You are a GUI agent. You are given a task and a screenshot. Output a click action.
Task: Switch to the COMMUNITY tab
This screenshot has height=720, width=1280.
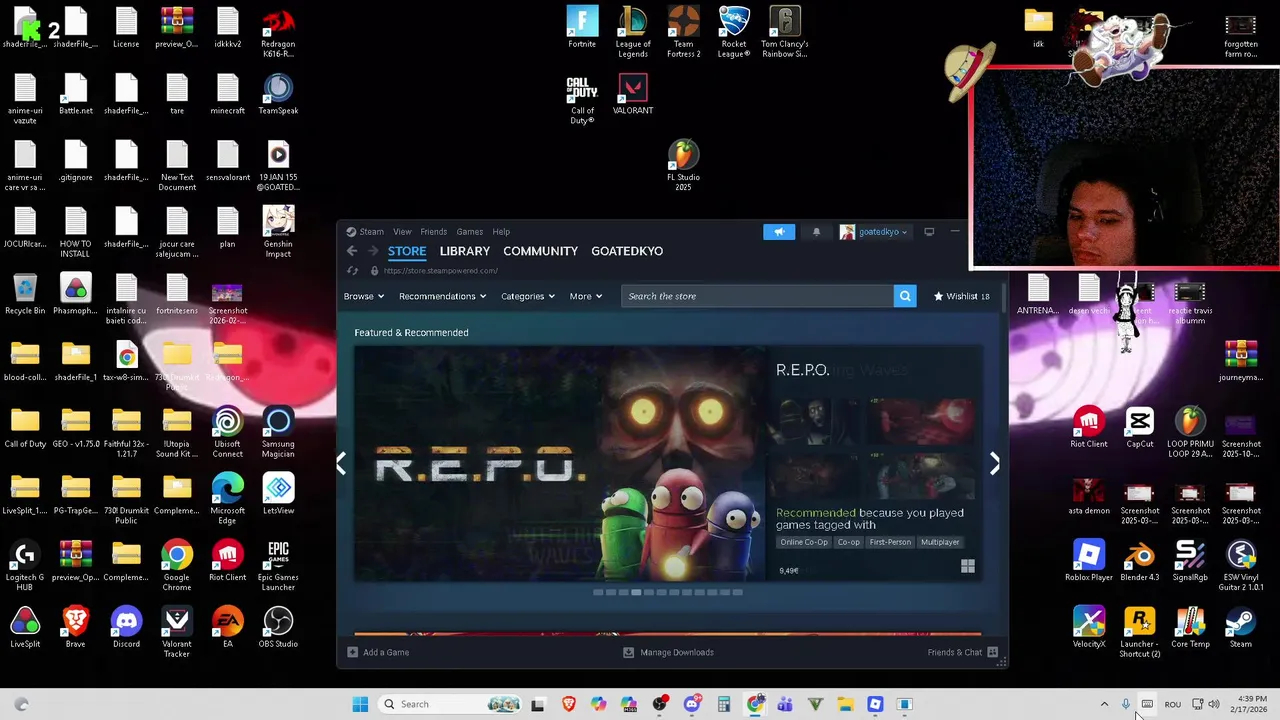coord(541,251)
